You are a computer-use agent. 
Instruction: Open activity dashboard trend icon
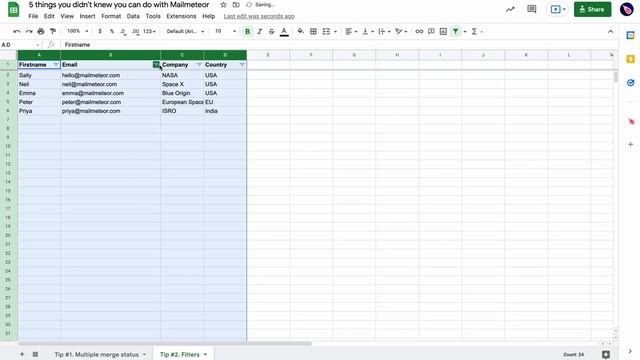pos(510,9)
